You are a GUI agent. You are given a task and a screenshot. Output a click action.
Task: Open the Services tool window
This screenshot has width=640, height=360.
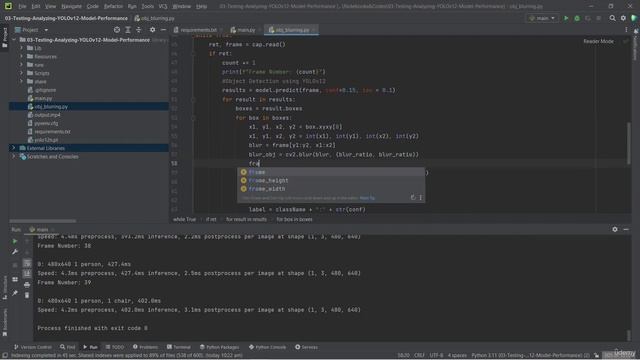tap(307, 347)
